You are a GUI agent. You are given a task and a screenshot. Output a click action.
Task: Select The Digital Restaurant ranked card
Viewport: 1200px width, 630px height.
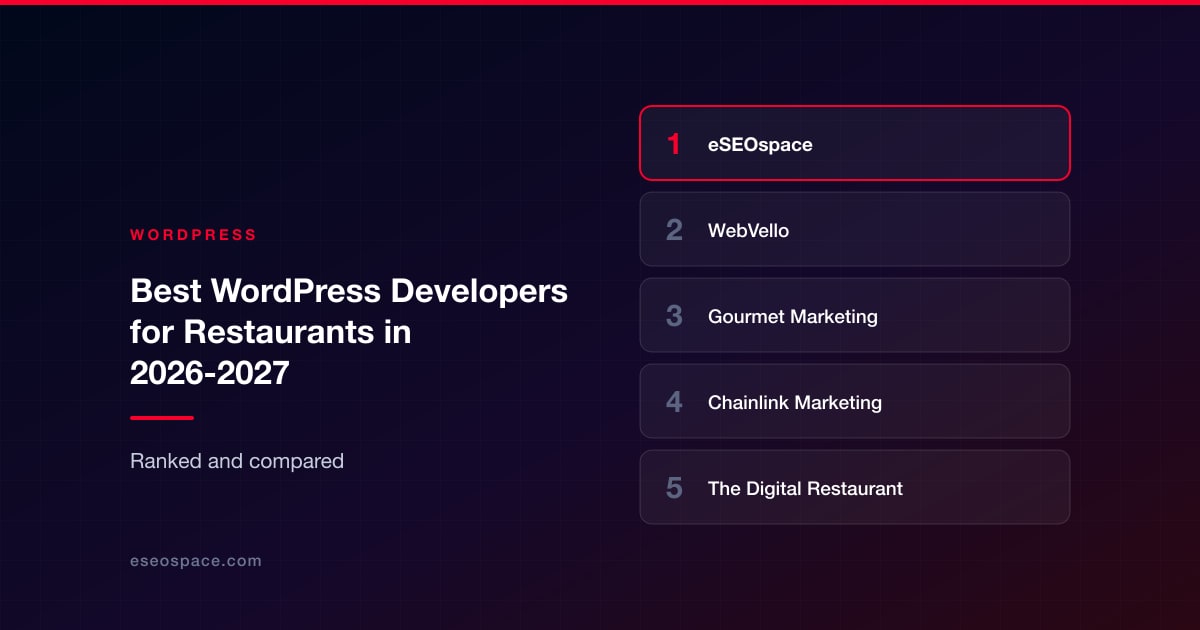tap(855, 487)
